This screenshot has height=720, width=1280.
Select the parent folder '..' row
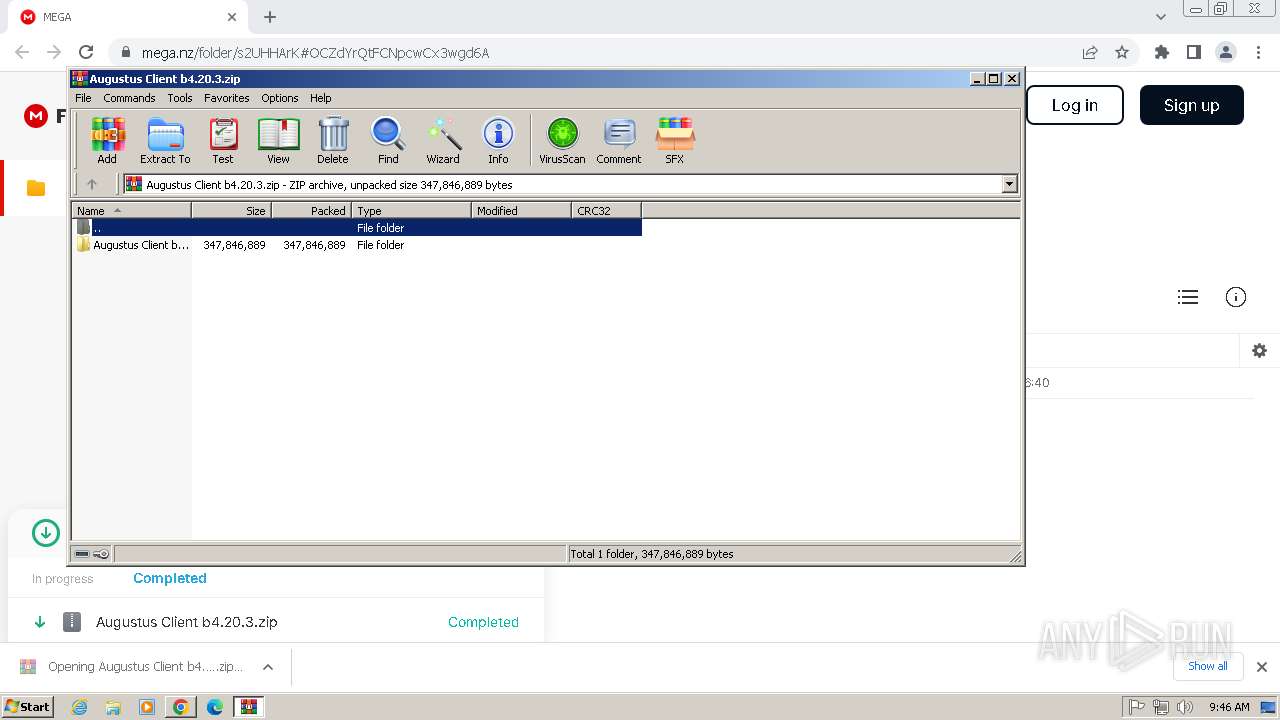pyautogui.click(x=357, y=227)
